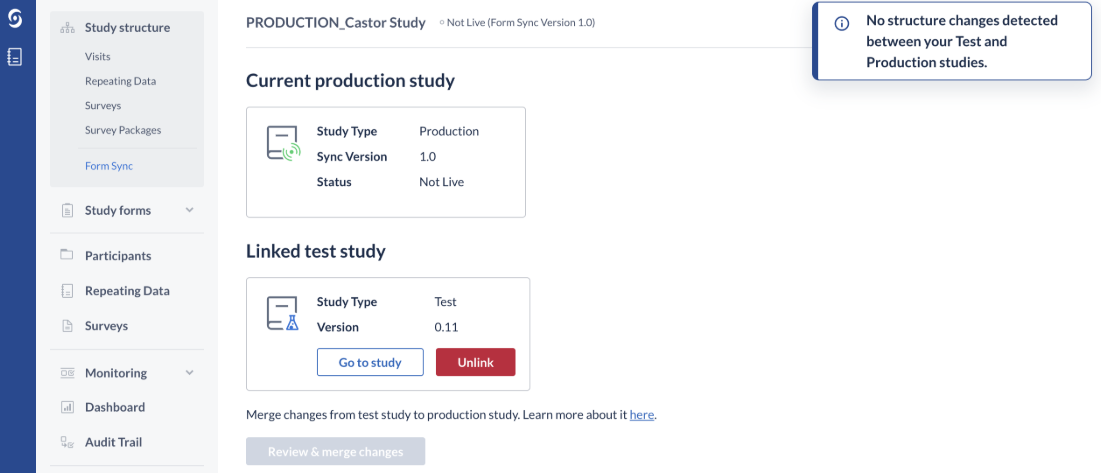Expand the Study forms chevron

189,210
